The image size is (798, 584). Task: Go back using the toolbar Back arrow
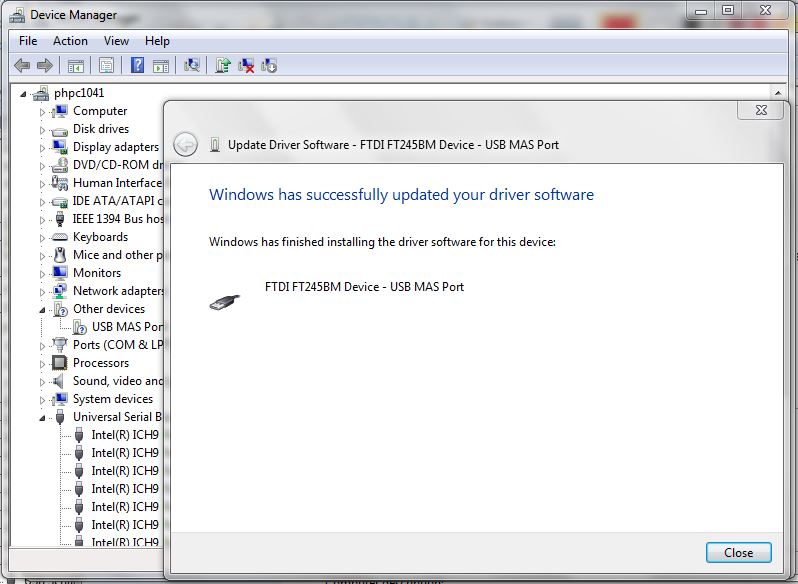[x=22, y=66]
